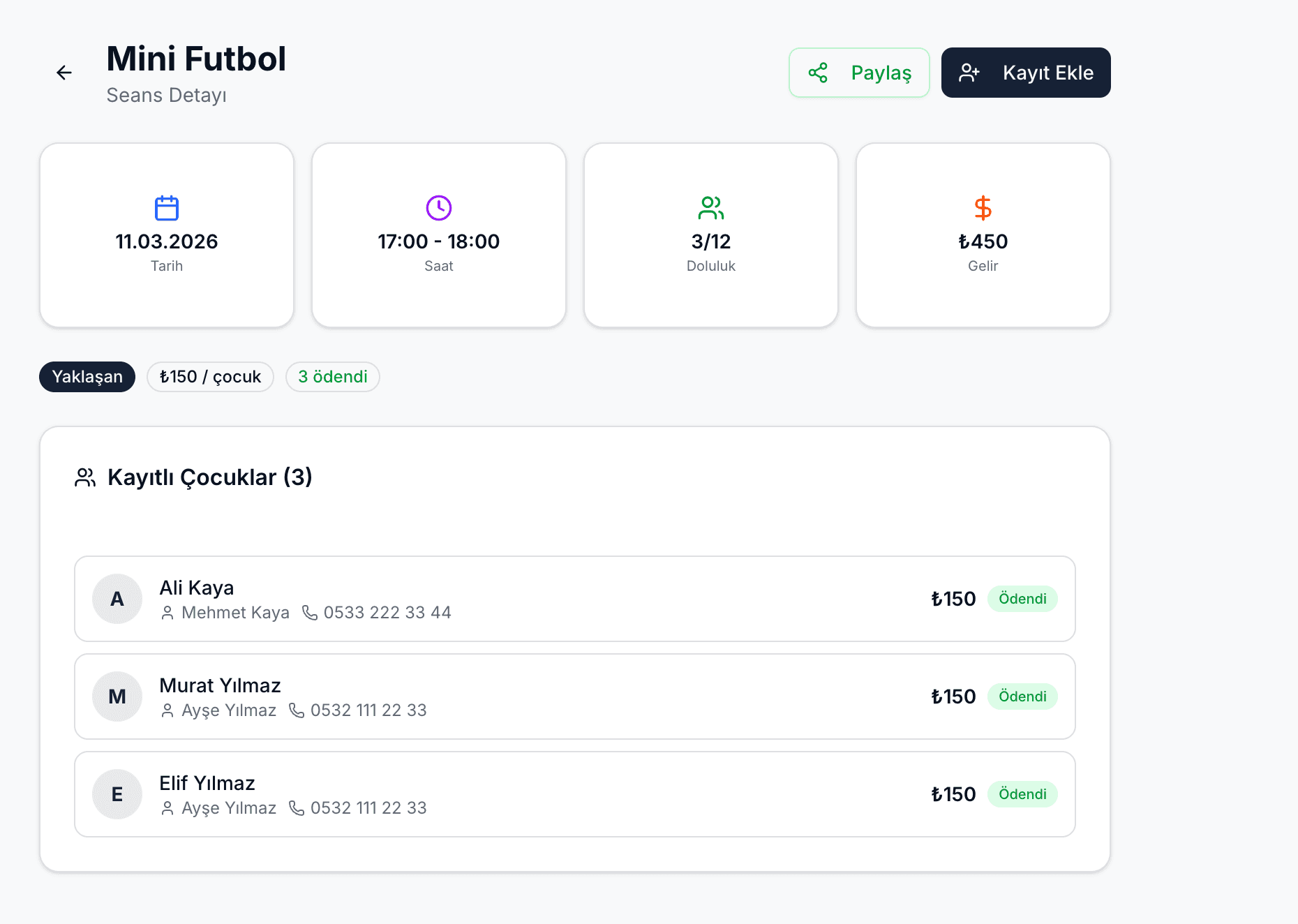Click the ₺150 / çocuk price tag
The height and width of the screenshot is (924, 1298).
coord(210,377)
